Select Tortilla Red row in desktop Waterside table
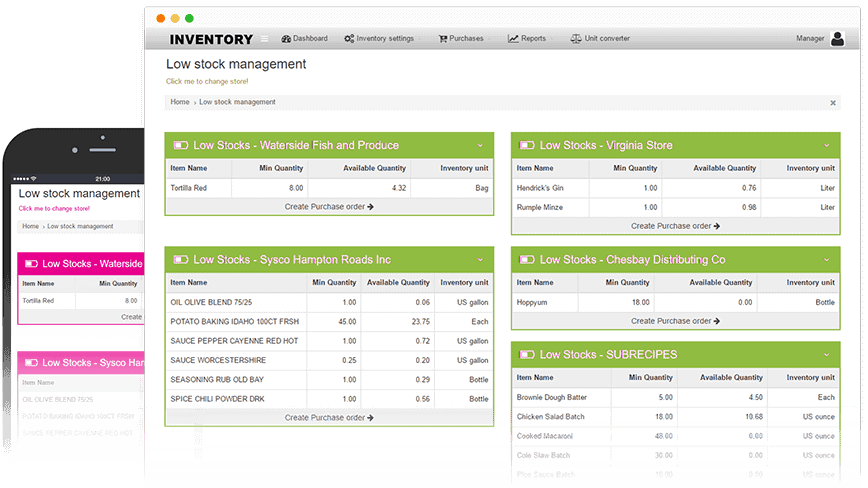The width and height of the screenshot is (868, 488). pos(329,188)
